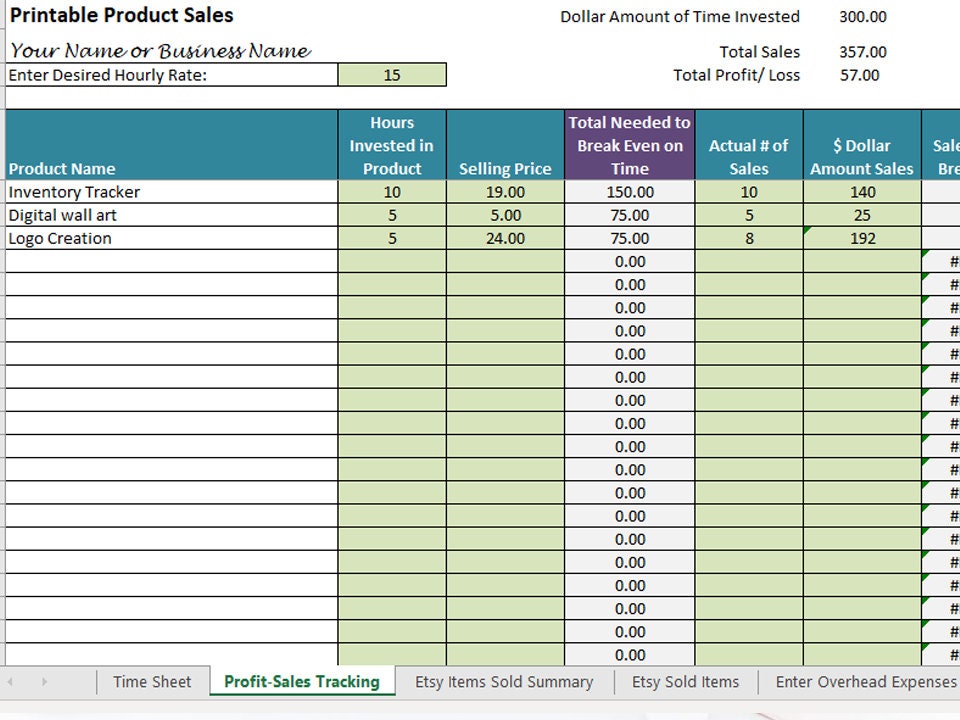This screenshot has width=960, height=720.
Task: Switch to the Time Sheet tab
Action: pyautogui.click(x=152, y=681)
